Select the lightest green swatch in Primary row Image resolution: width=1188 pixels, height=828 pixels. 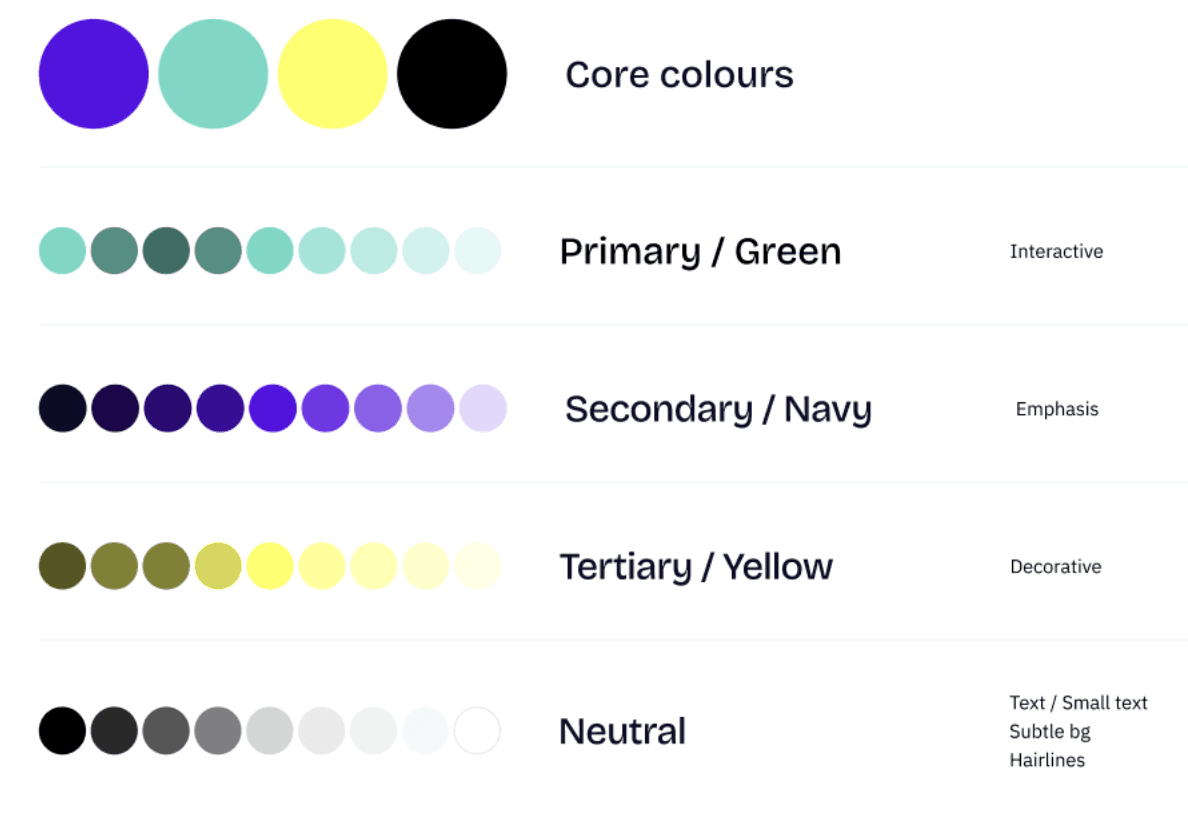(478, 251)
